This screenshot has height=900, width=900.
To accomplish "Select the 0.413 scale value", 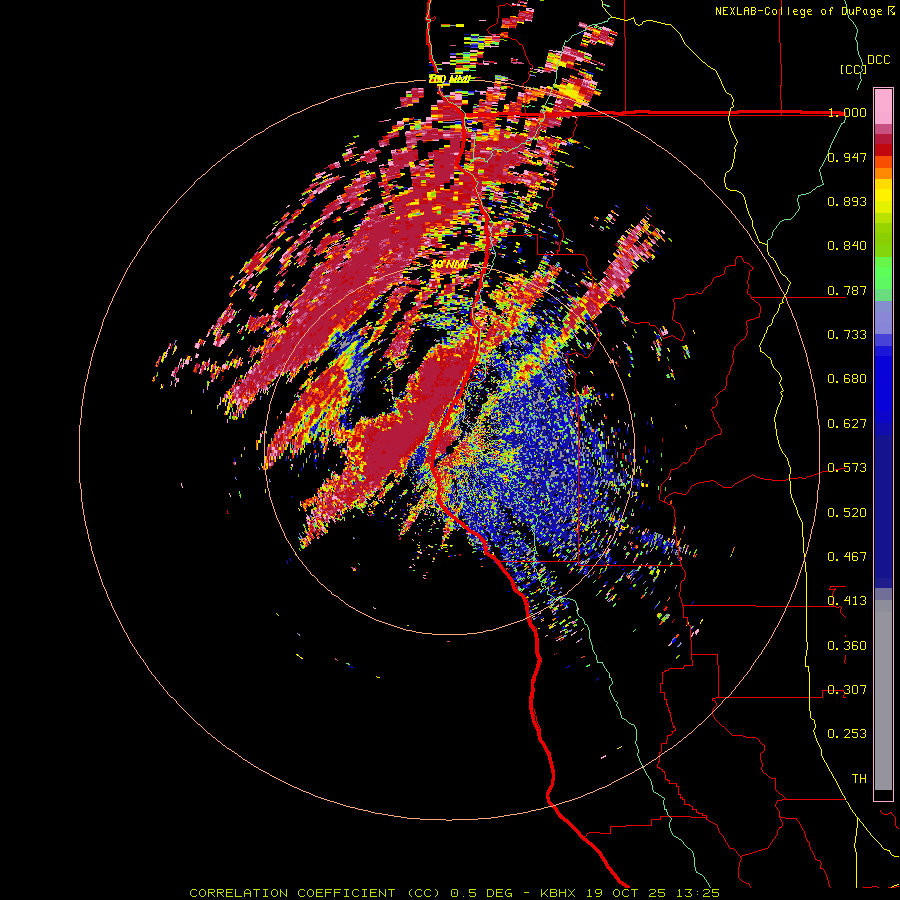I will pyautogui.click(x=847, y=601).
